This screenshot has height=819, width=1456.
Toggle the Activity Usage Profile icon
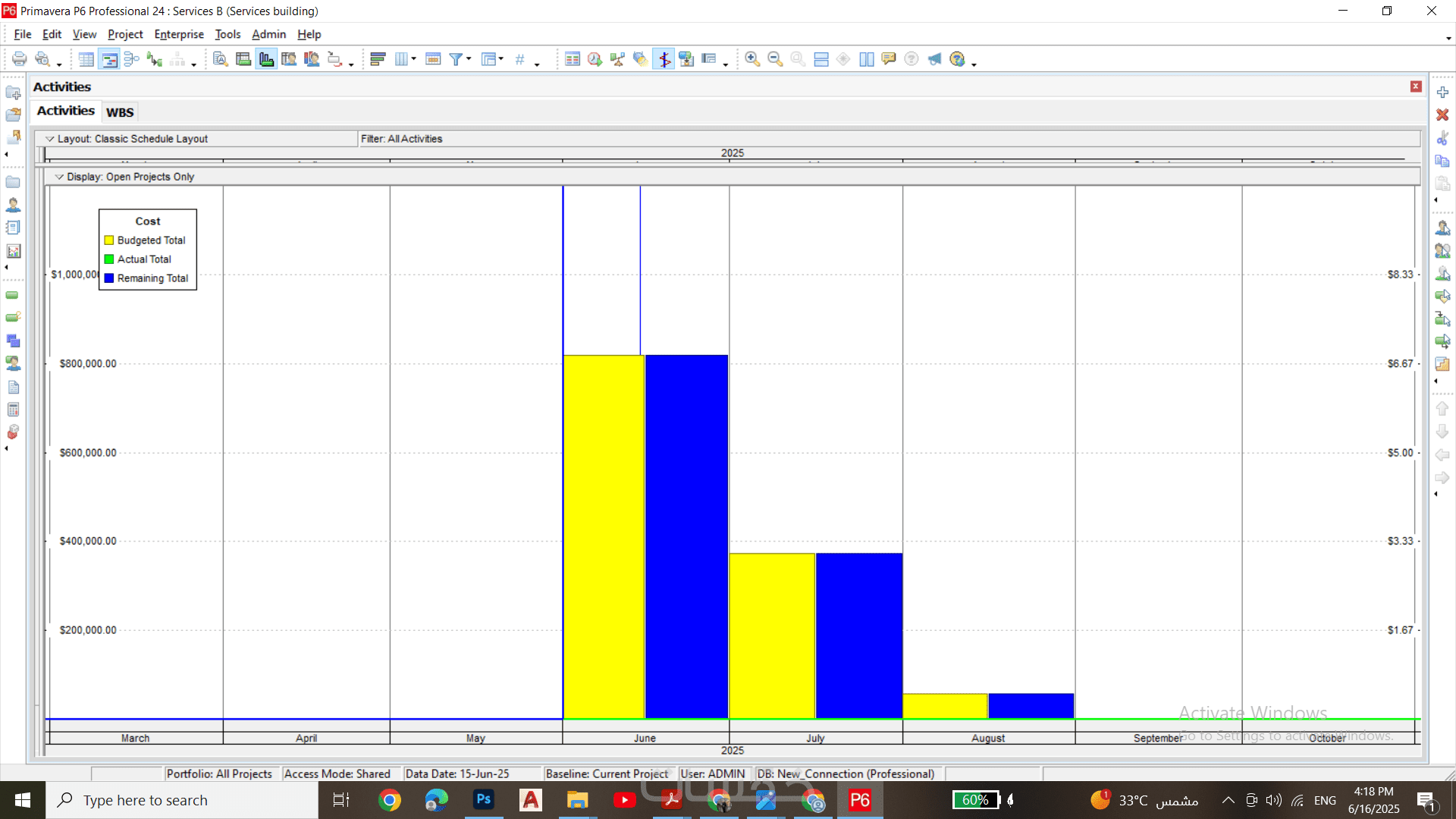pos(266,59)
